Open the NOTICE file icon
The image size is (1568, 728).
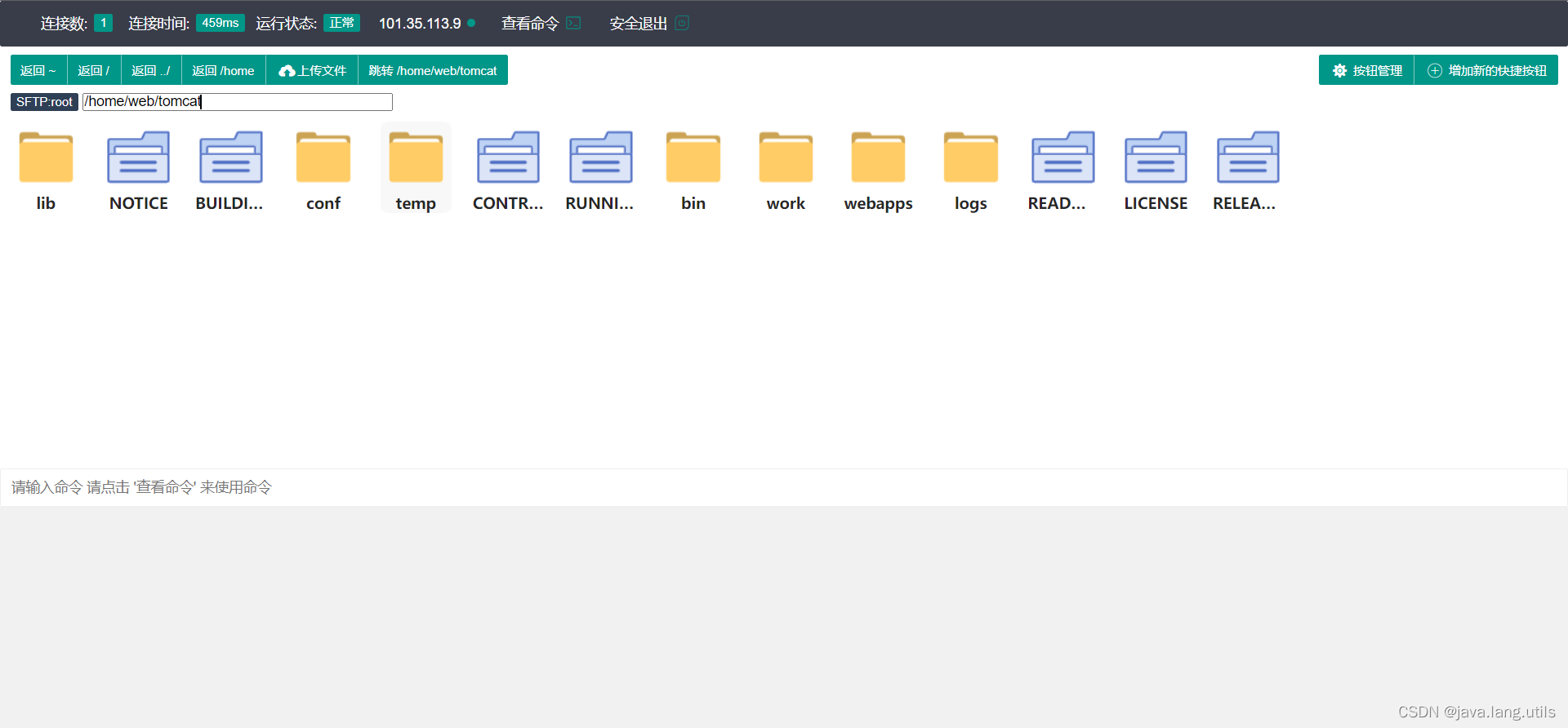coord(138,157)
